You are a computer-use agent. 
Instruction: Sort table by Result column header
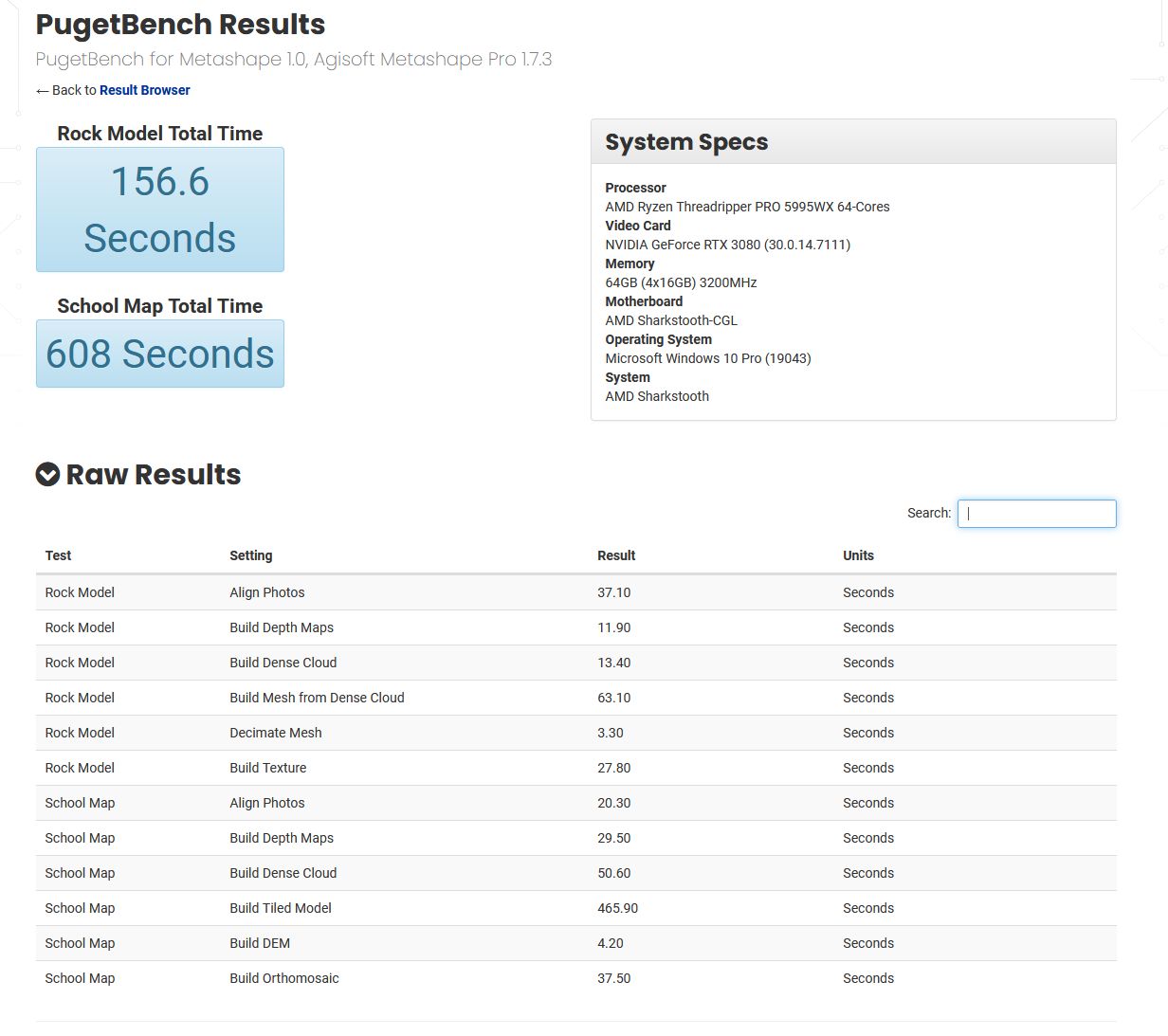point(616,555)
